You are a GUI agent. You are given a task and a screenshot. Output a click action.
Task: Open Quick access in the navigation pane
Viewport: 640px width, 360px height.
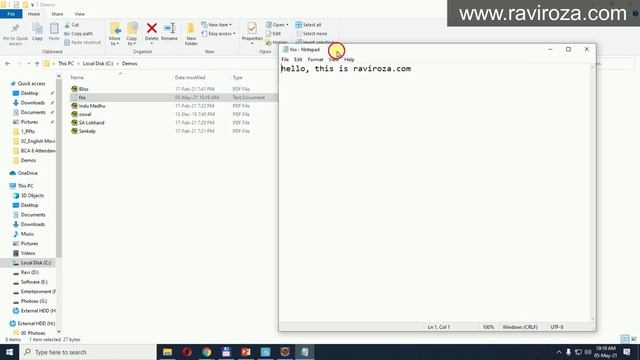click(x=31, y=83)
